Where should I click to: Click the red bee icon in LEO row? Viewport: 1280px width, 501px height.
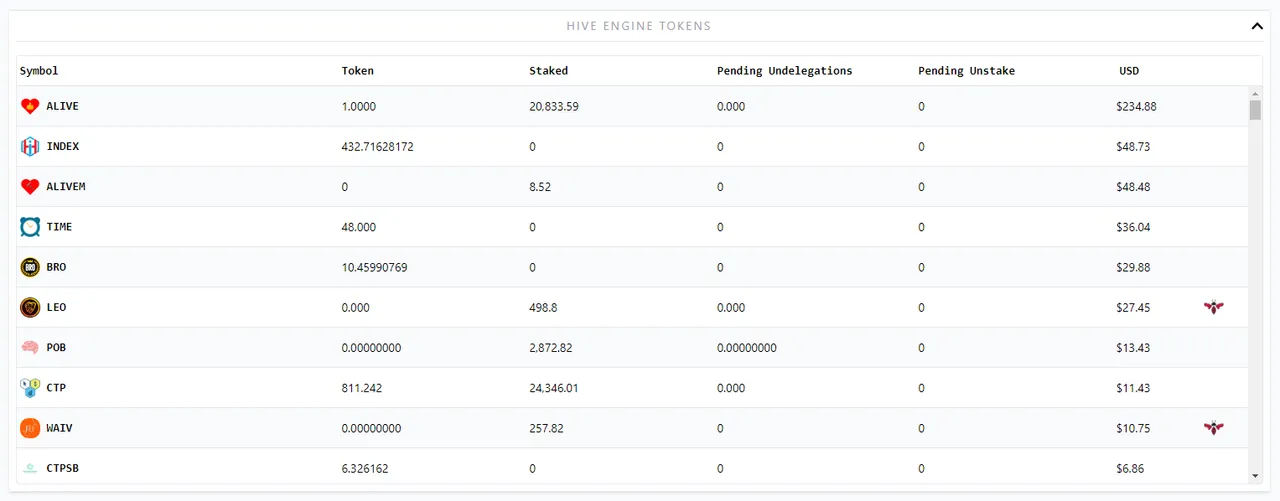(x=1214, y=307)
